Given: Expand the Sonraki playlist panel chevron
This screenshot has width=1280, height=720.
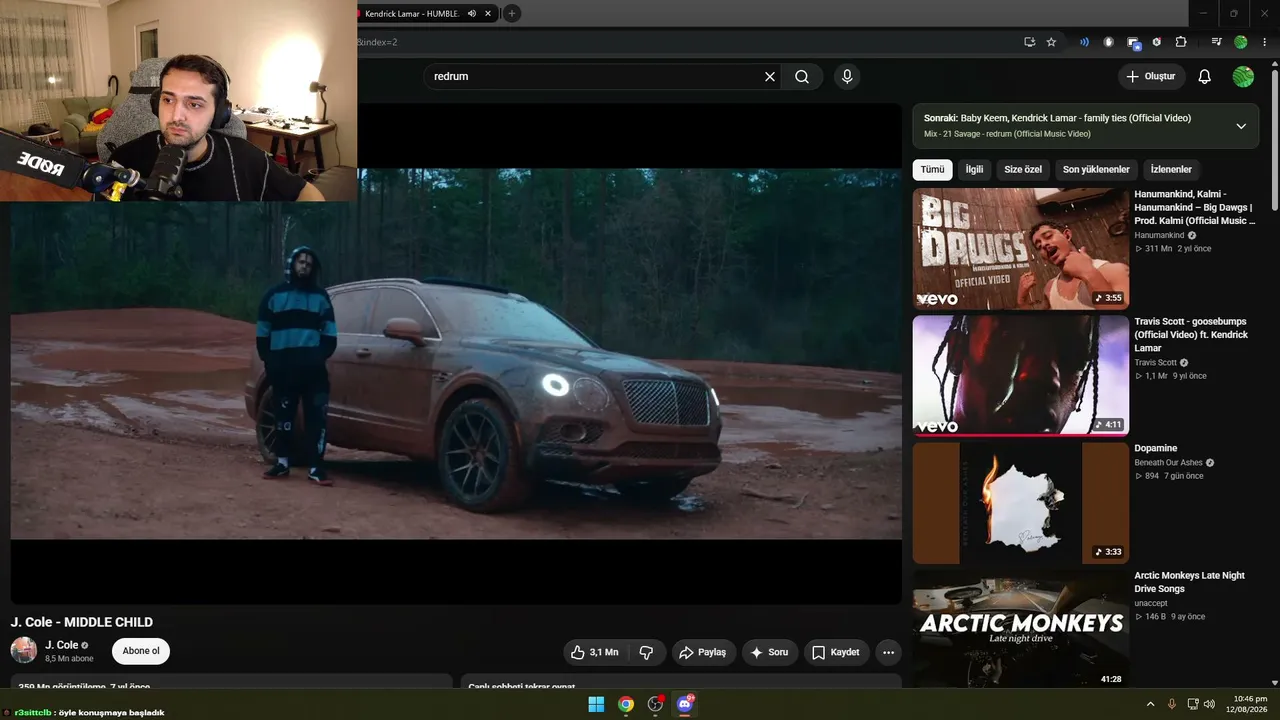Looking at the screenshot, I should point(1241,126).
